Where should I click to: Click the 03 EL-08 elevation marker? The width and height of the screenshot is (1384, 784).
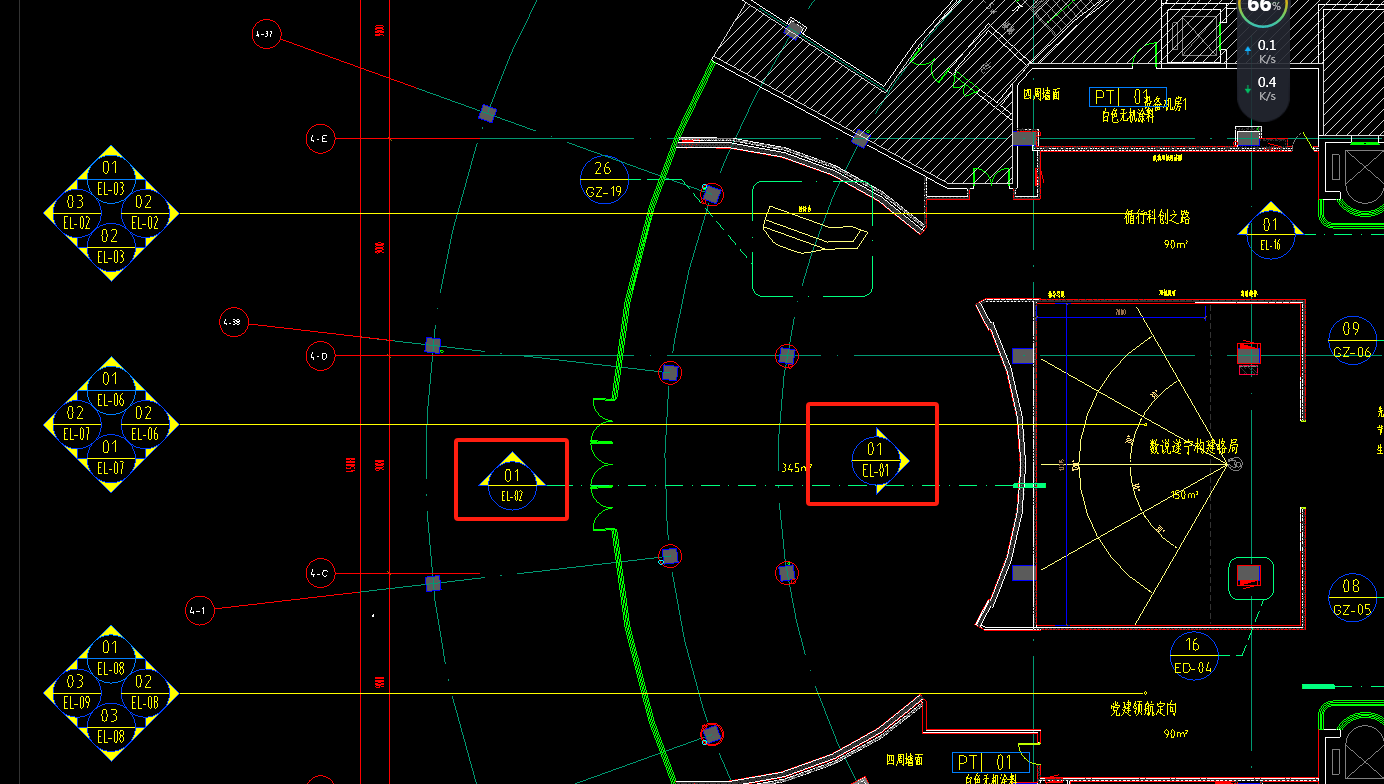(111, 726)
